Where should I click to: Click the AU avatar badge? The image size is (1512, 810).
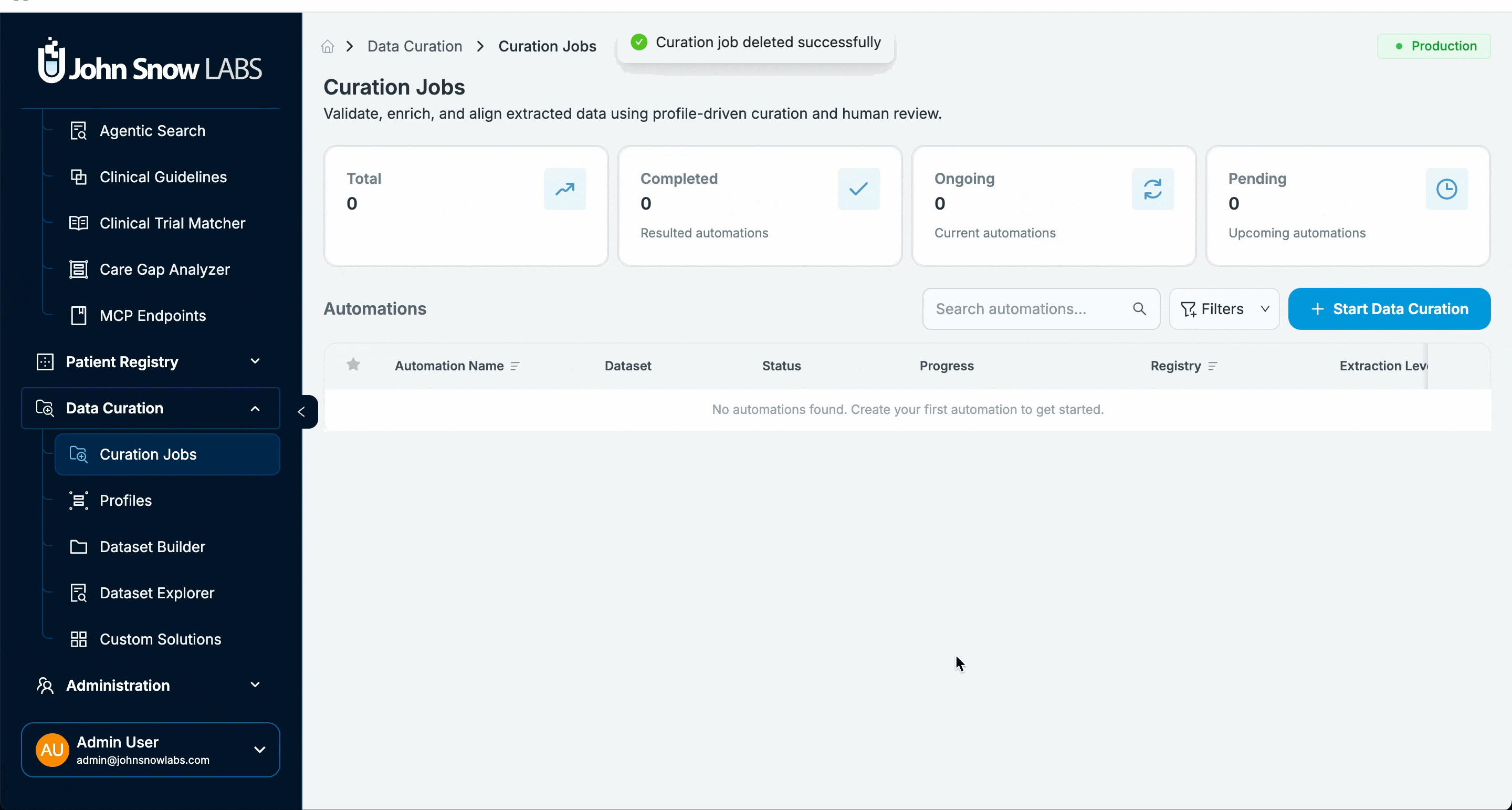click(52, 750)
